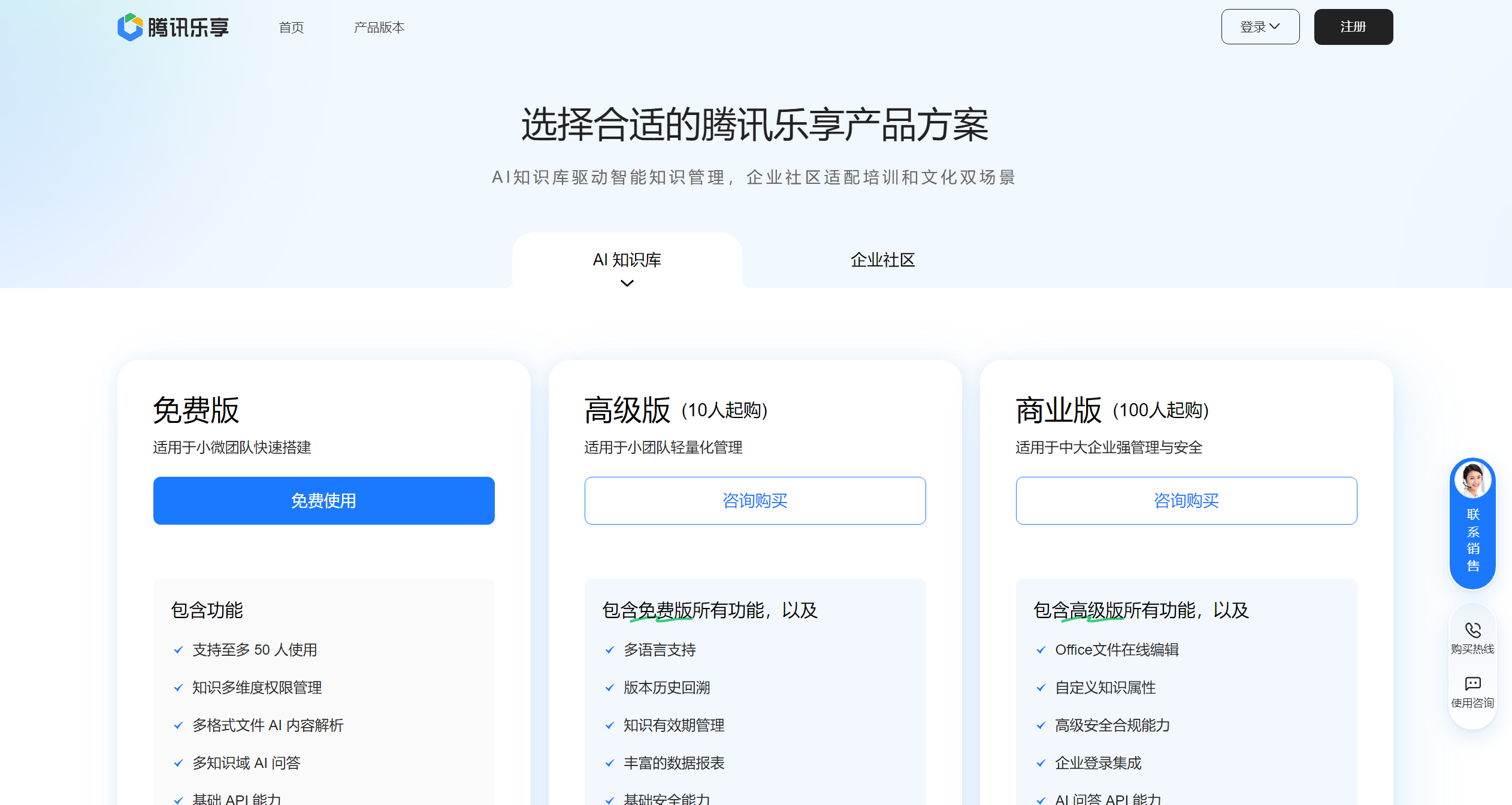
Task: Click the black 注册 button
Action: [x=1353, y=26]
